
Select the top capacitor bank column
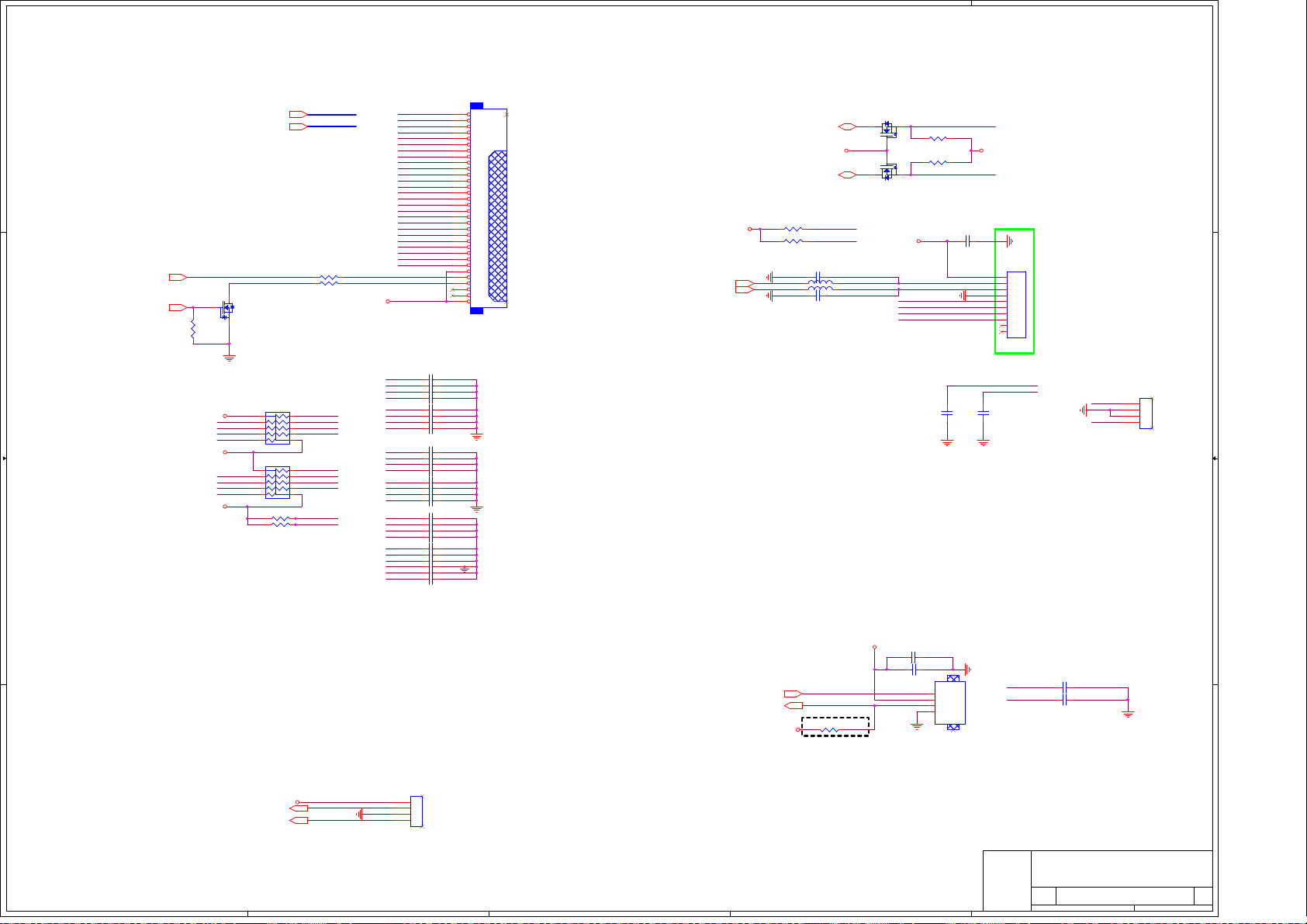point(431,403)
